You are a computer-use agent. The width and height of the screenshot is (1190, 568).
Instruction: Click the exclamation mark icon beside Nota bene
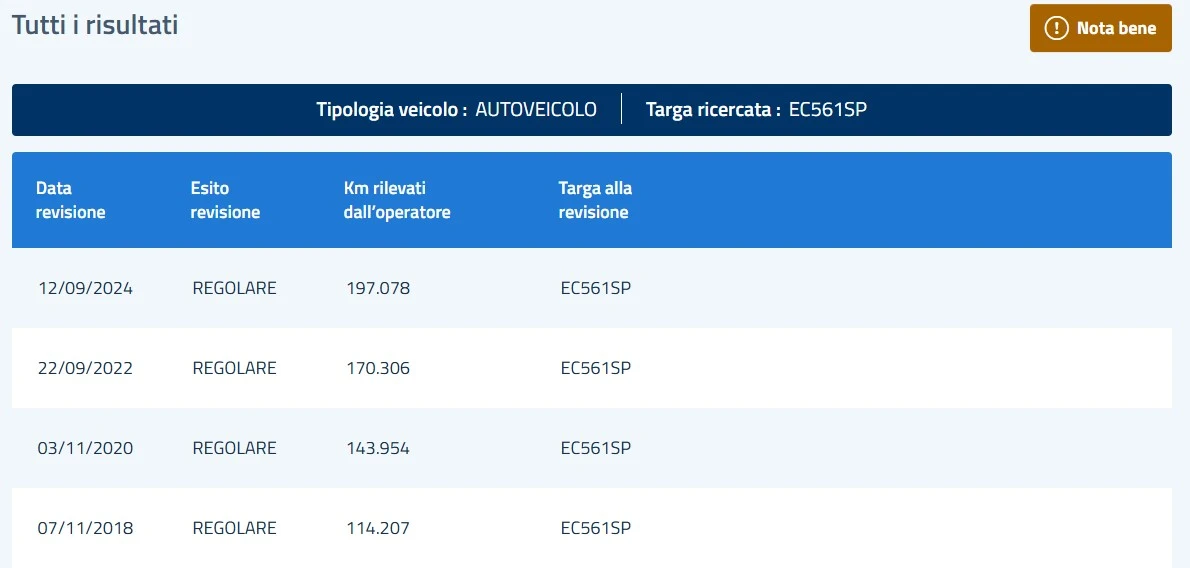[x=1056, y=28]
